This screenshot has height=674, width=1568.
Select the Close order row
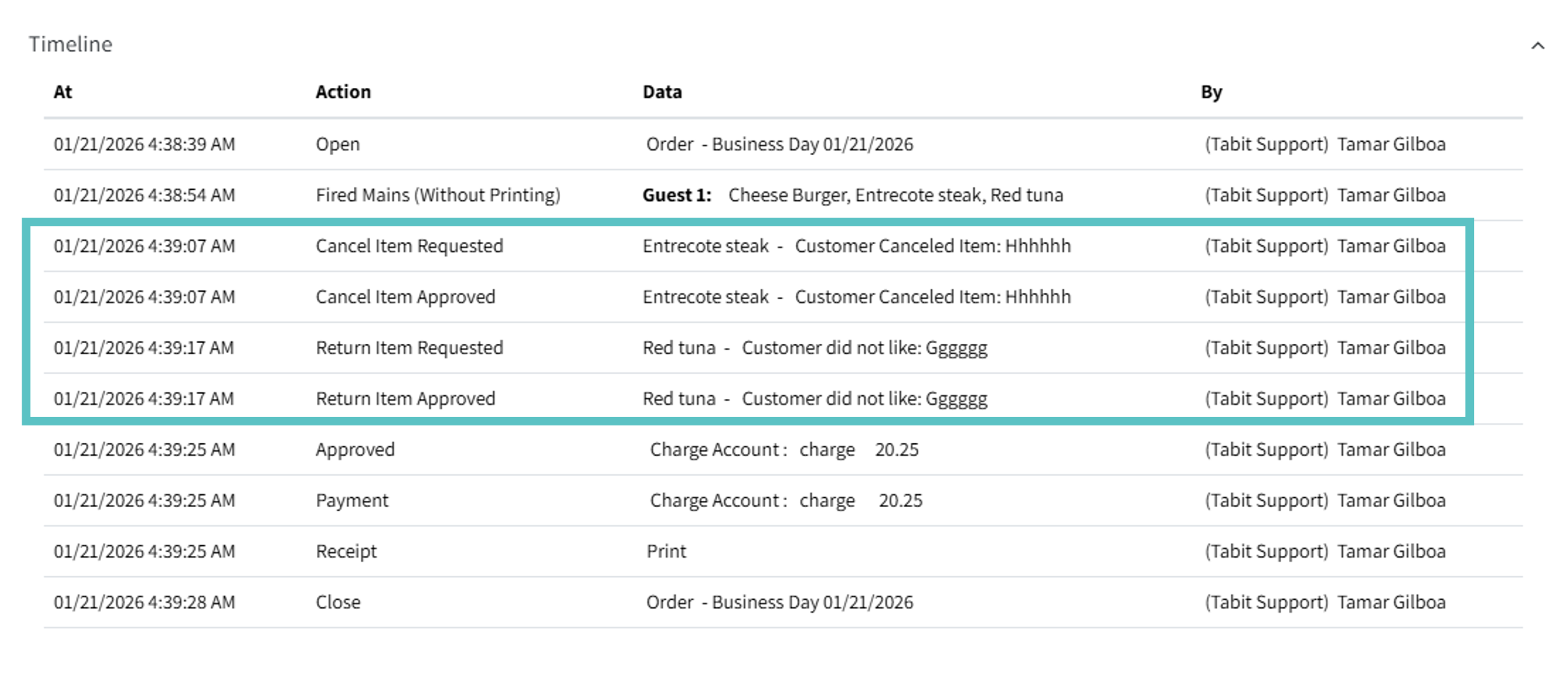(x=338, y=602)
